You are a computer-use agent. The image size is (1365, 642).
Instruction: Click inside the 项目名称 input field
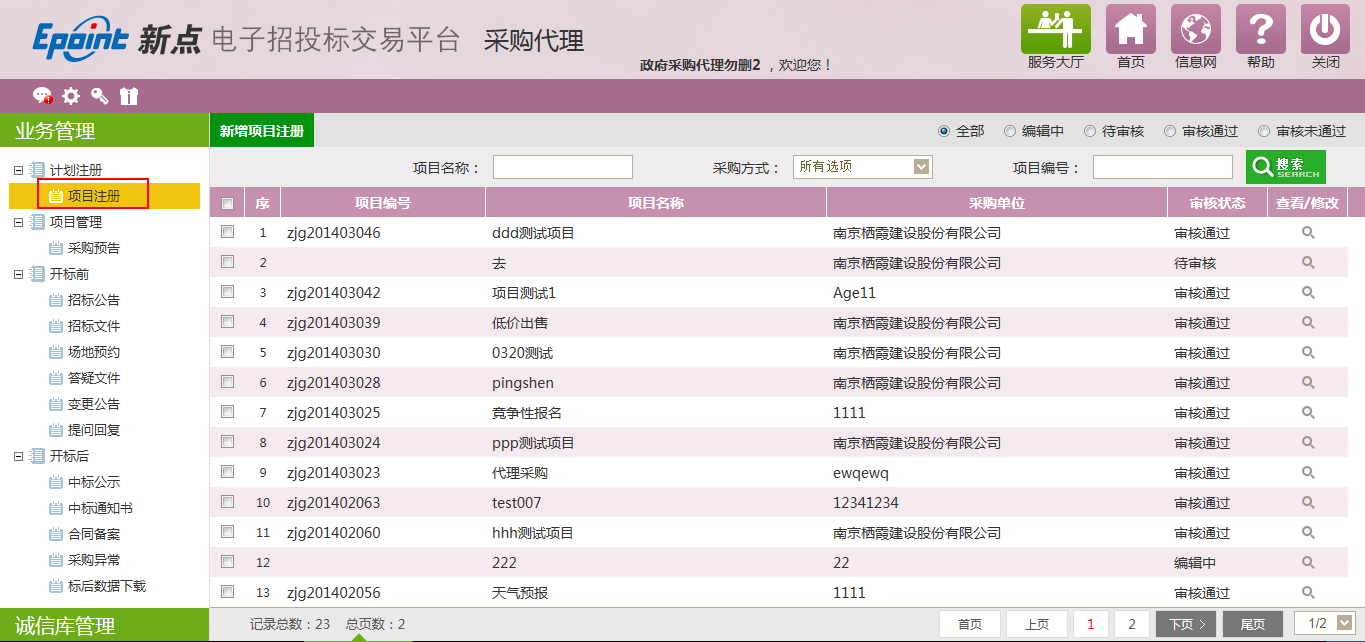point(562,166)
